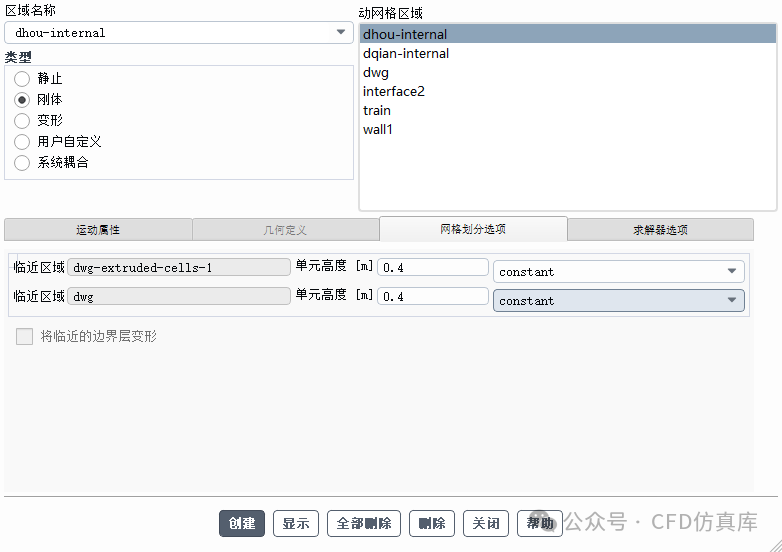The height and width of the screenshot is (552, 782).
Task: Switch to the 网格划分选项 tab
Action: 473,229
